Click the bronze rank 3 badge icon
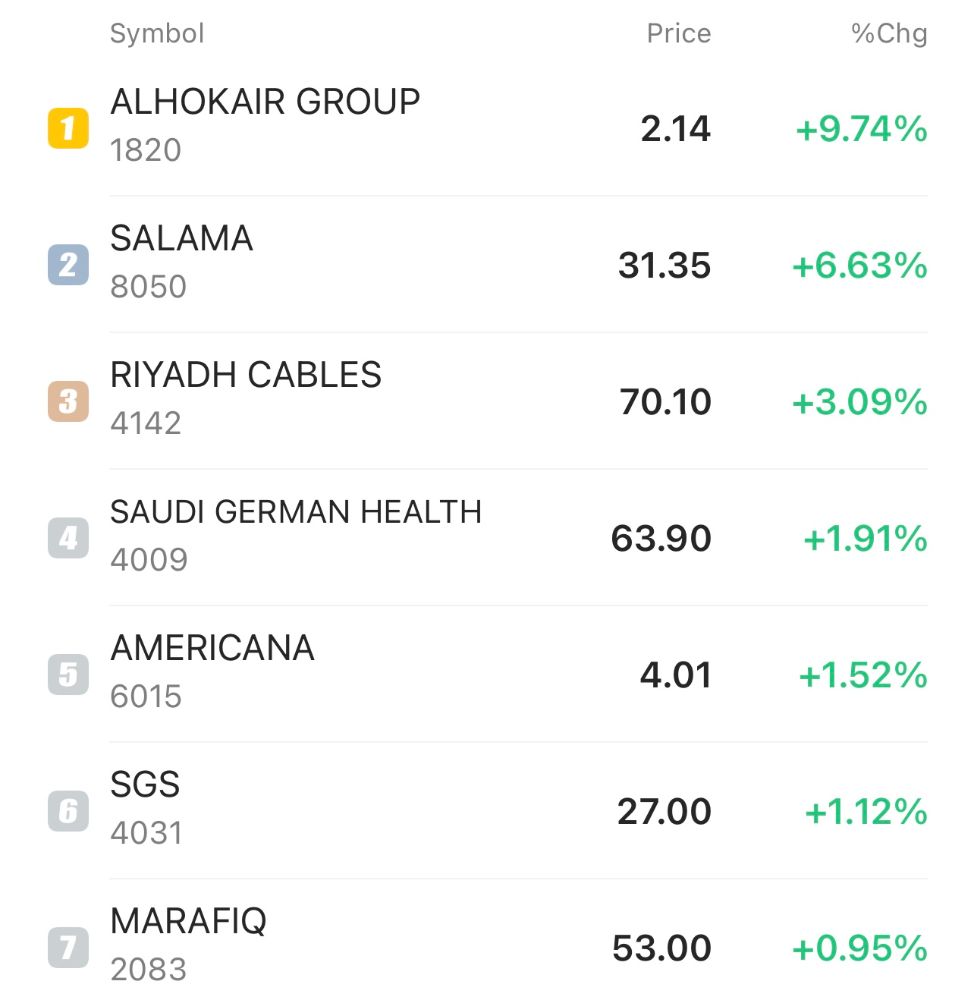This screenshot has width=974, height=1000. tap(68, 402)
